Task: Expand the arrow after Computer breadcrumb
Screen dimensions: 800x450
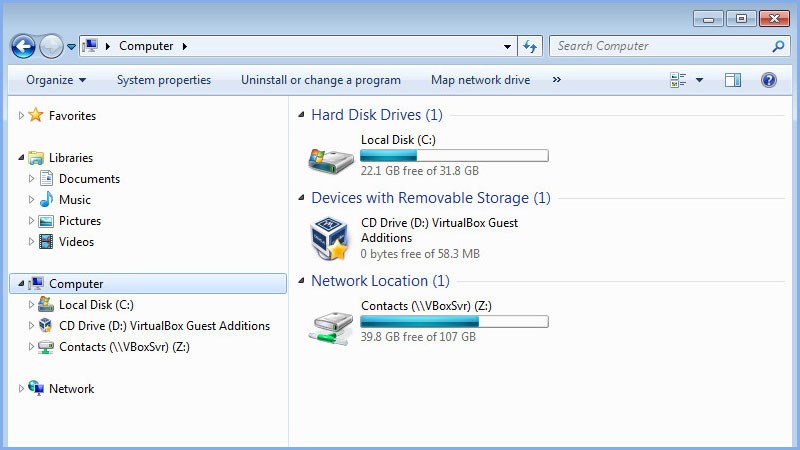Action: tap(185, 46)
